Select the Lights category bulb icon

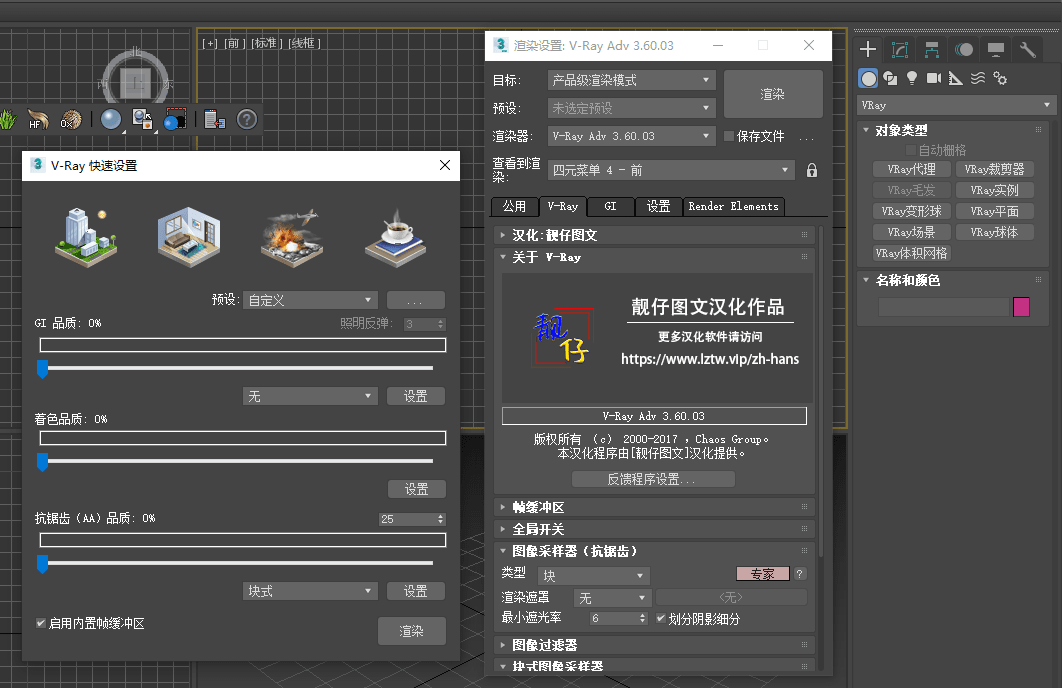pos(912,79)
